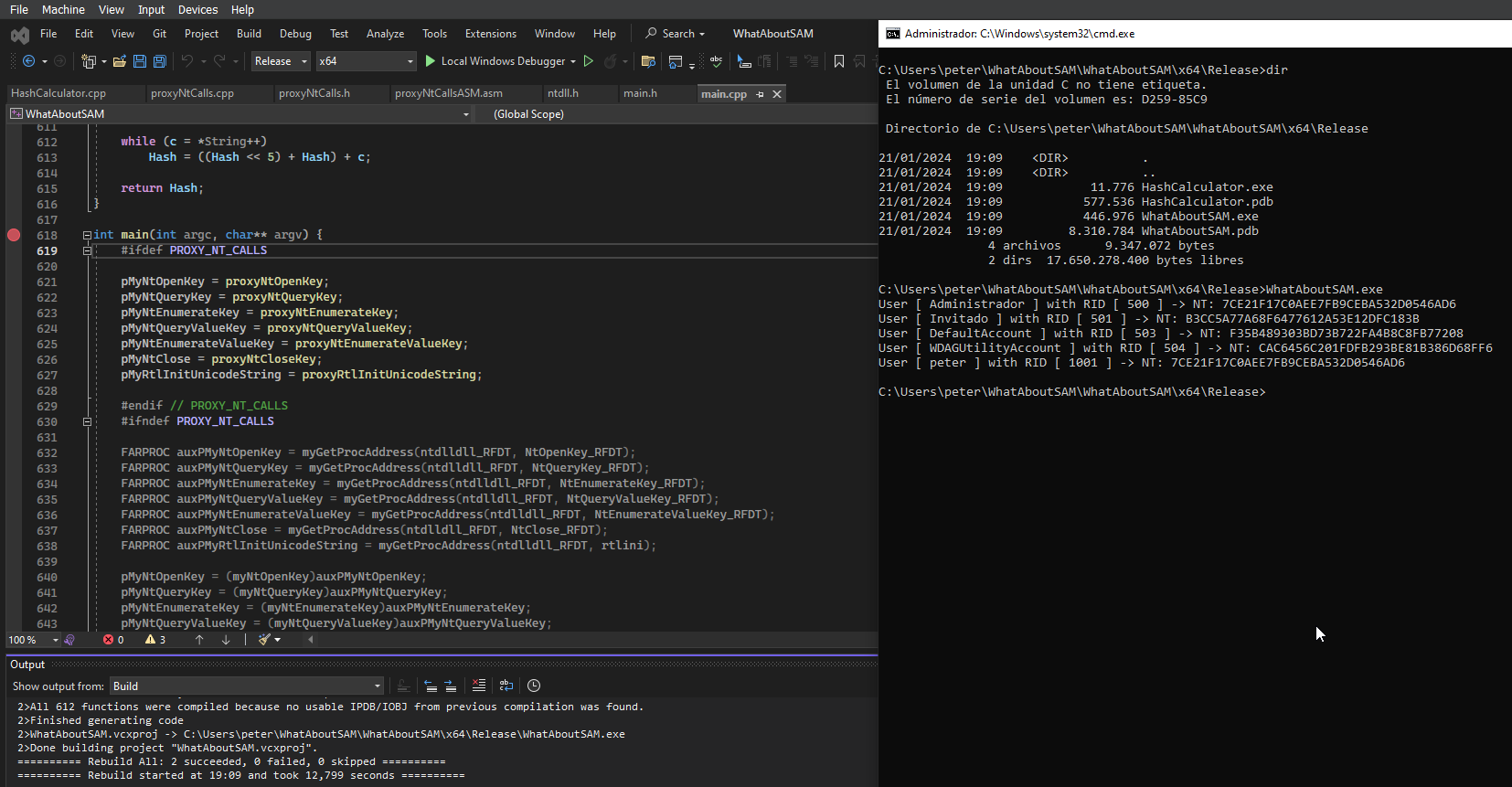Toggle word wrap in Output window
This screenshot has width=1512, height=787.
pyautogui.click(x=506, y=686)
